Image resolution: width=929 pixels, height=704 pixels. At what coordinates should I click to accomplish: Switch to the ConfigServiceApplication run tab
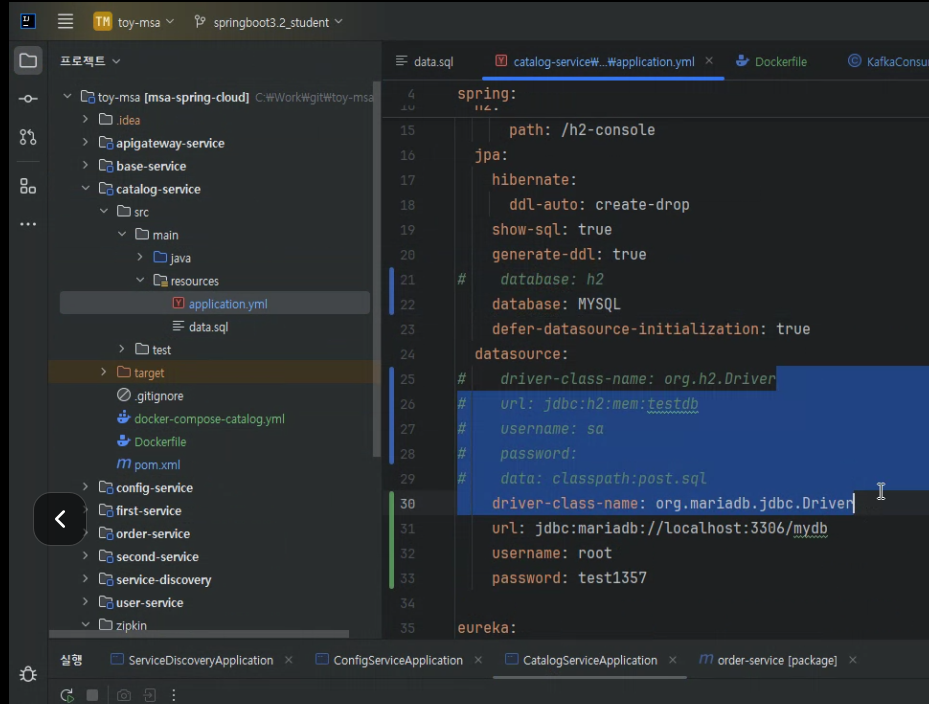(x=397, y=660)
